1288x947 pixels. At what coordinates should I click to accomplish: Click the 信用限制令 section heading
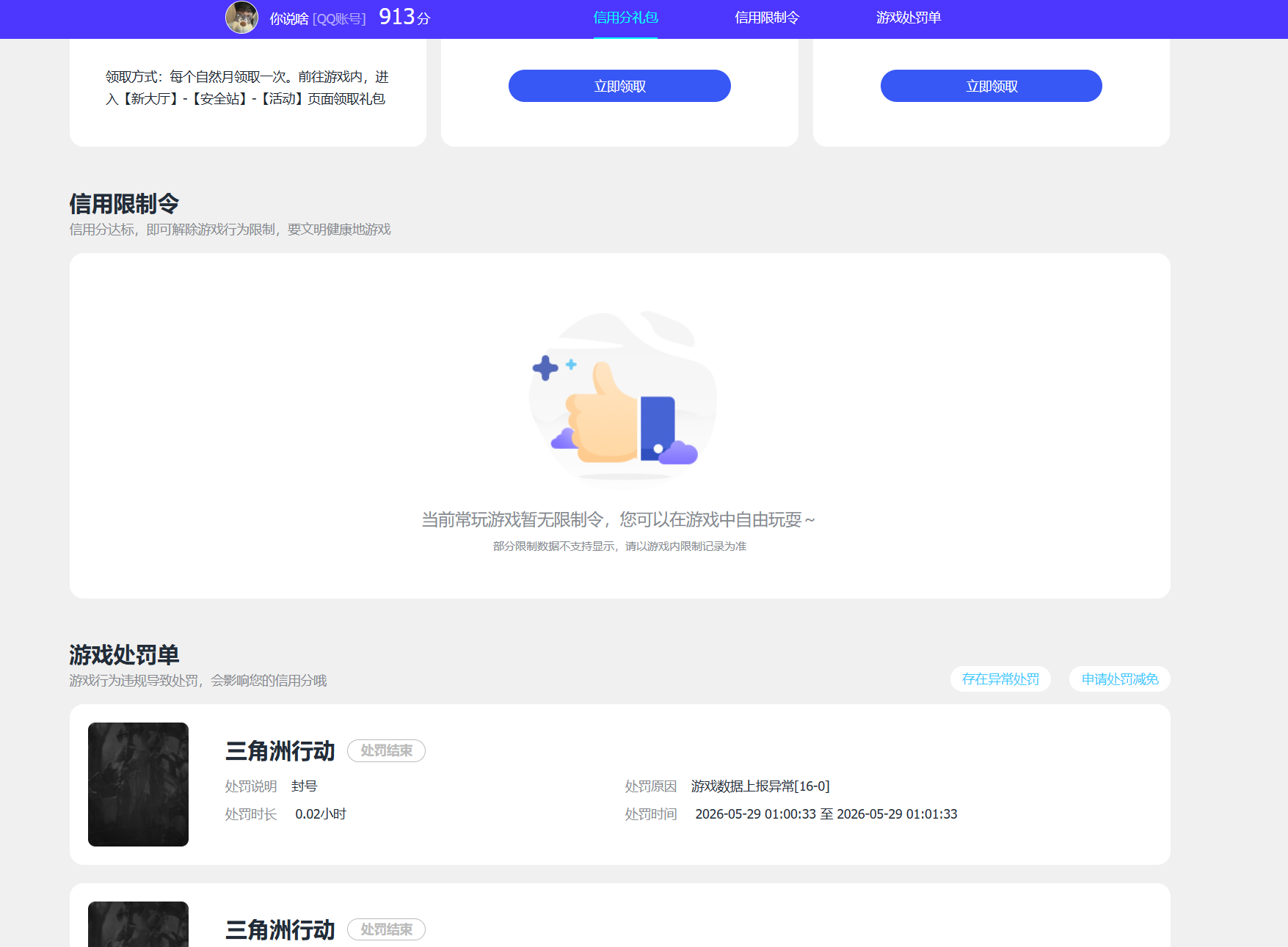point(124,203)
